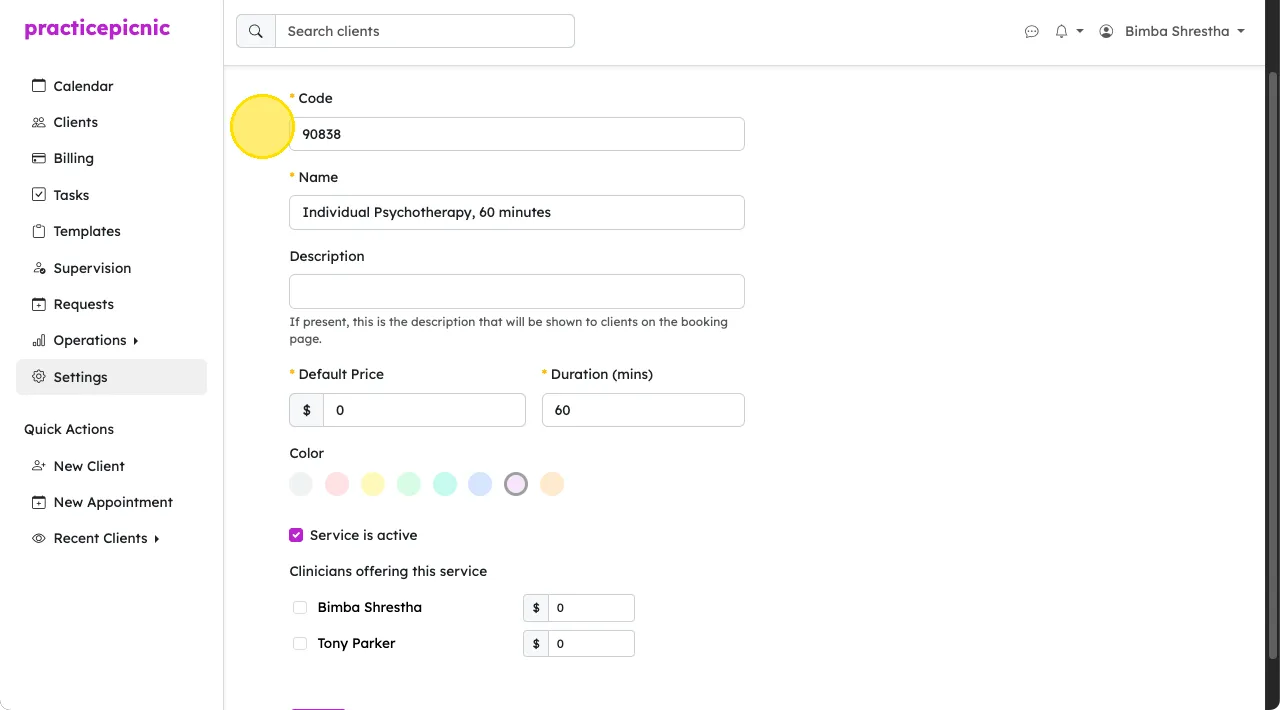
Task: Click the Operations bar chart icon
Action: tap(39, 340)
